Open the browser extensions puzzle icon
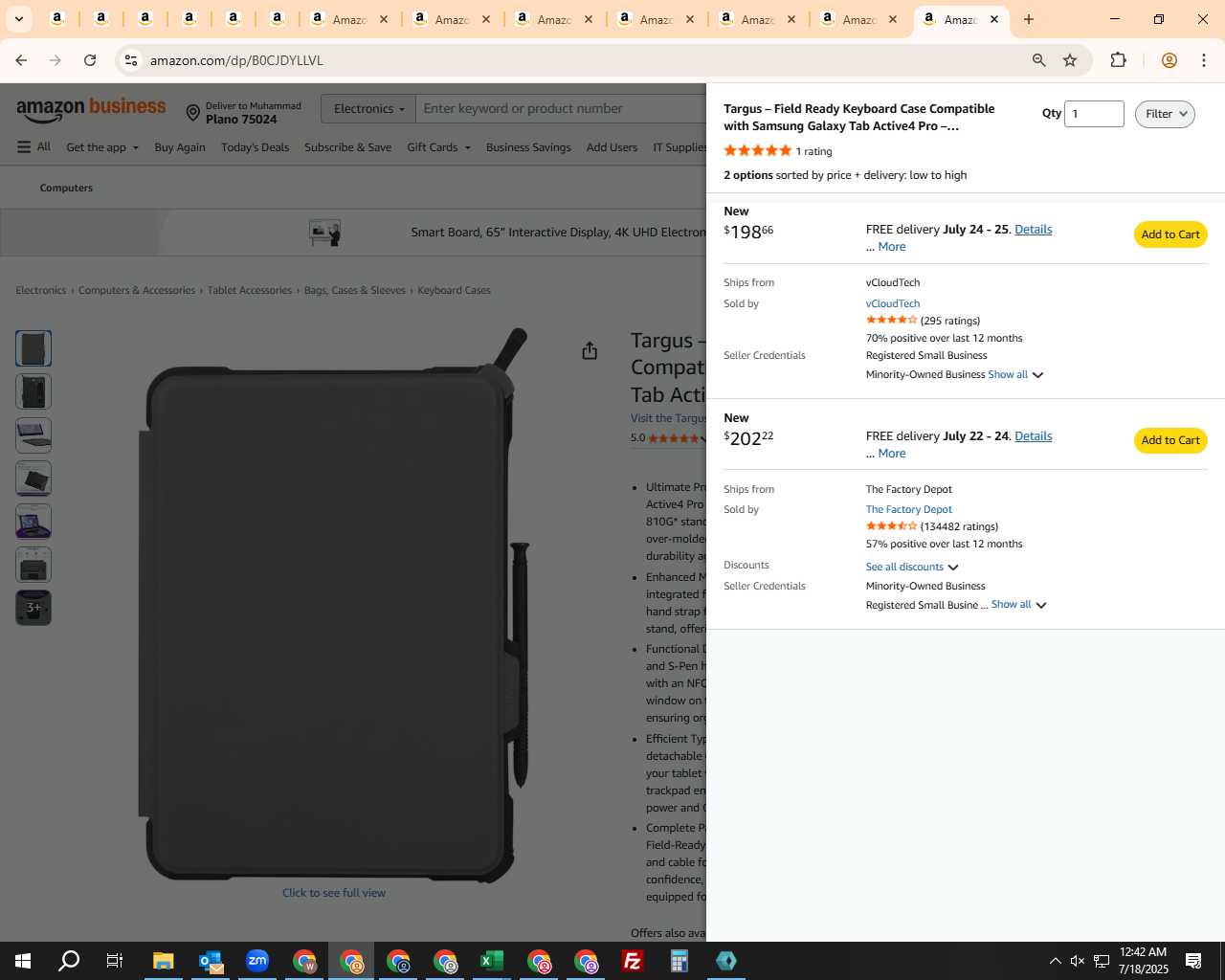The image size is (1225, 980). [x=1118, y=60]
